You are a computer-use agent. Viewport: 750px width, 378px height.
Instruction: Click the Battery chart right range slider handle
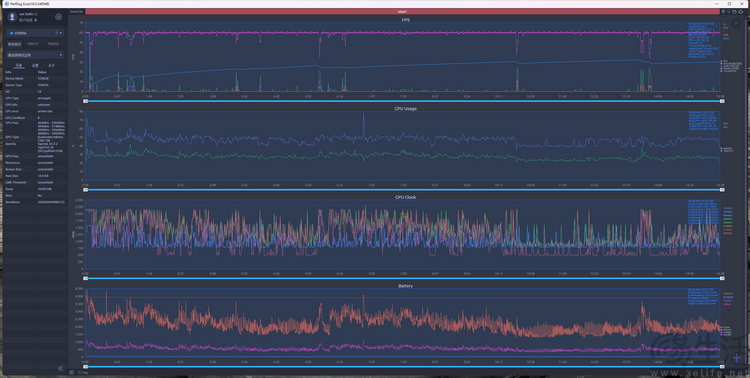[722, 367]
